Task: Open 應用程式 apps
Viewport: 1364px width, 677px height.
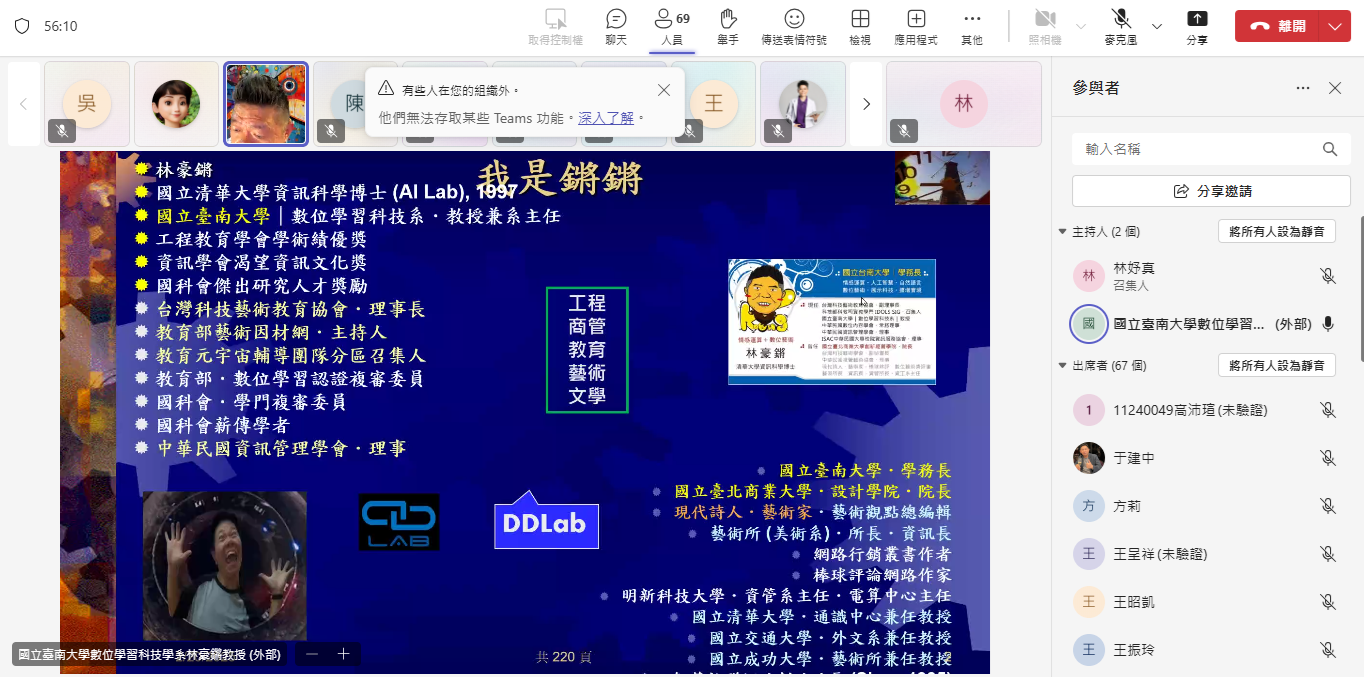Action: coord(916,26)
